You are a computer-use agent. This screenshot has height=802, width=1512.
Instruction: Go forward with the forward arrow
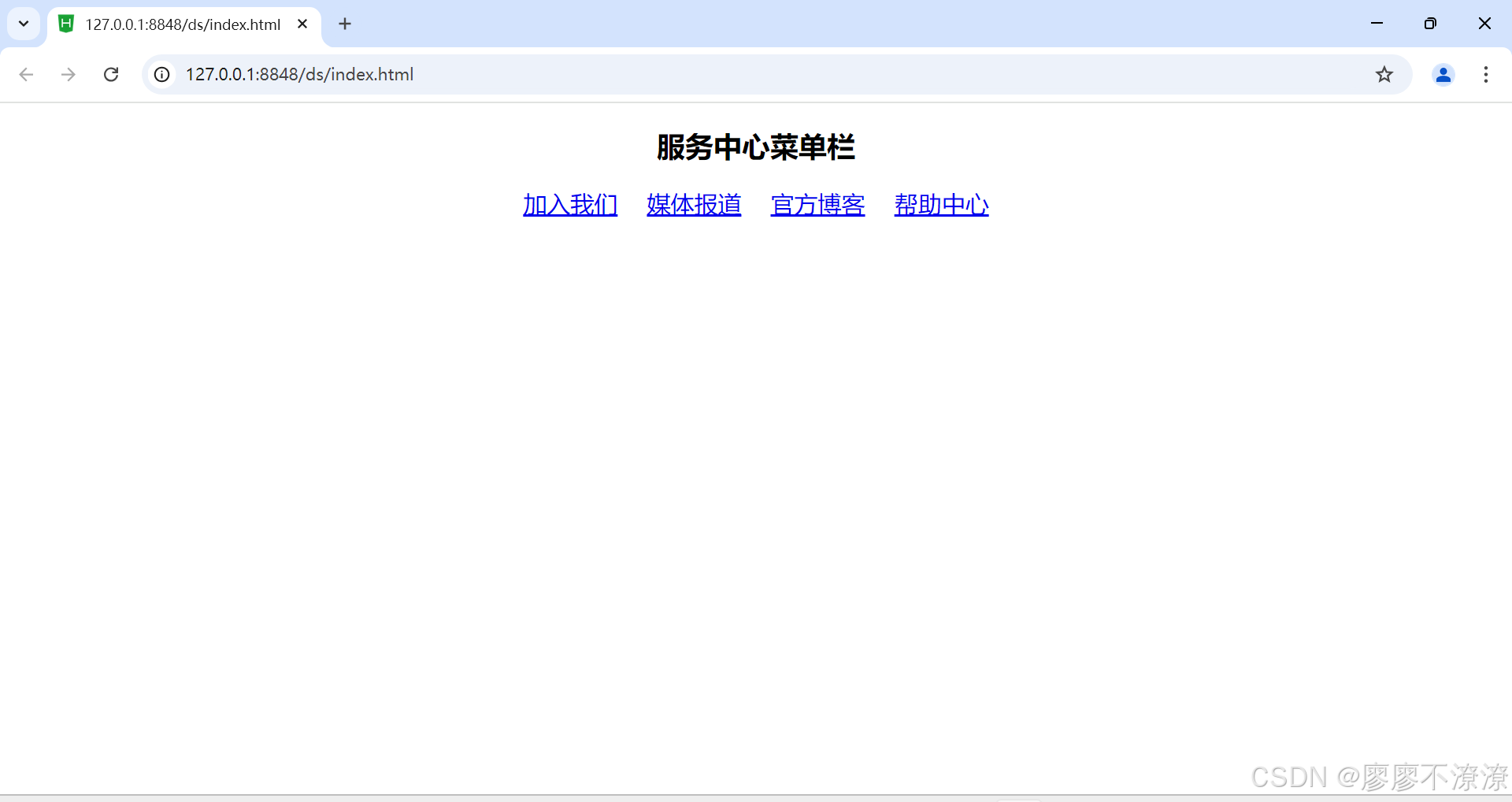(x=69, y=74)
